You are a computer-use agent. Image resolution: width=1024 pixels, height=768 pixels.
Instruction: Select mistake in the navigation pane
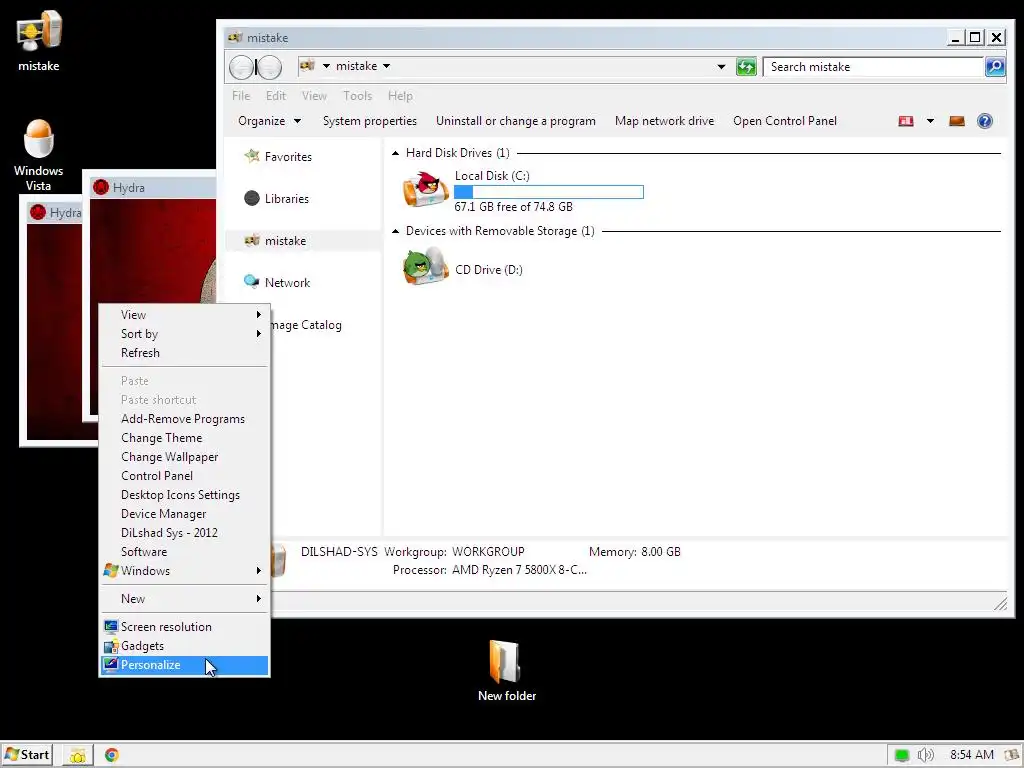click(x=303, y=240)
